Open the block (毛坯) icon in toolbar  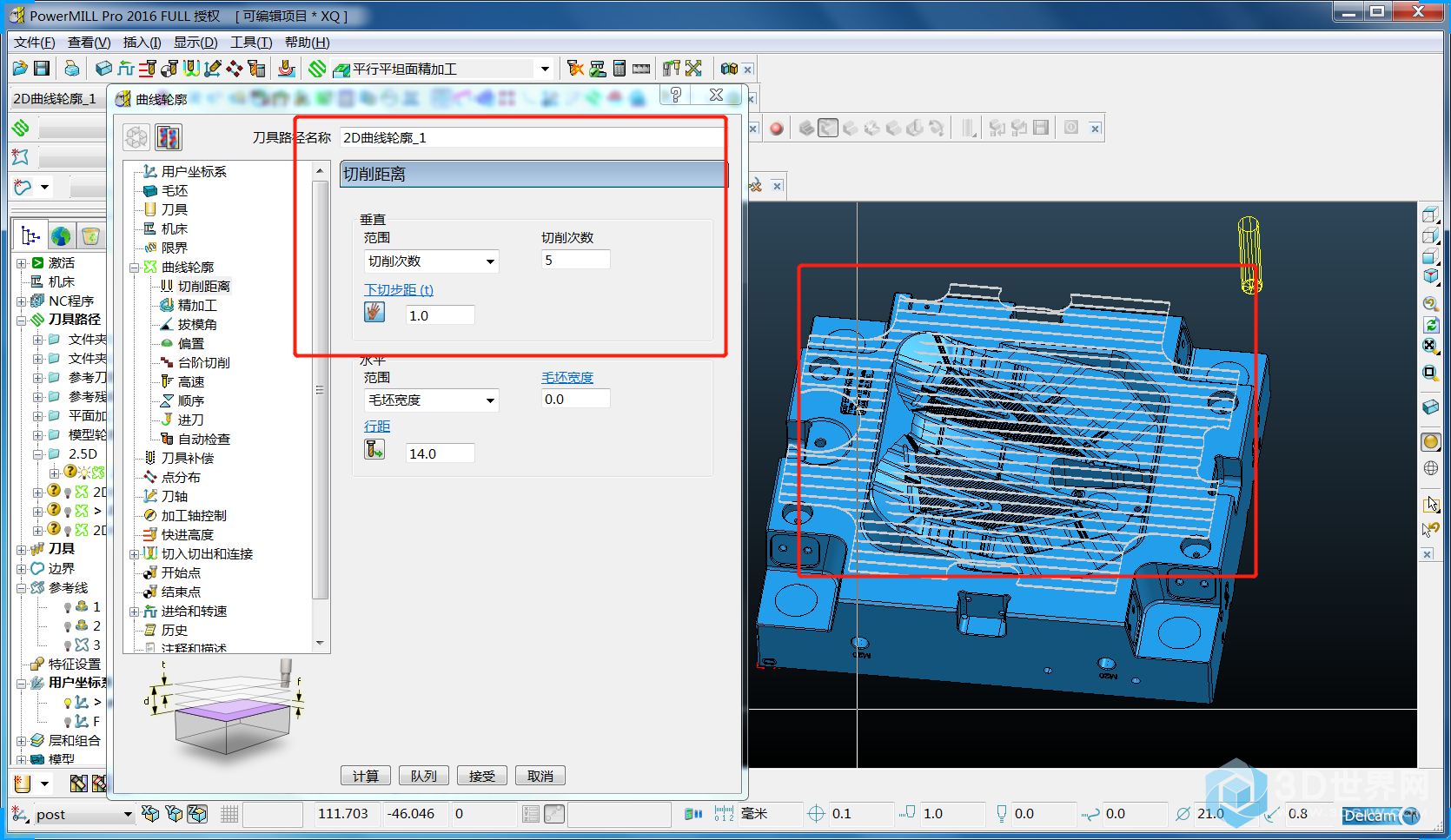coord(103,69)
